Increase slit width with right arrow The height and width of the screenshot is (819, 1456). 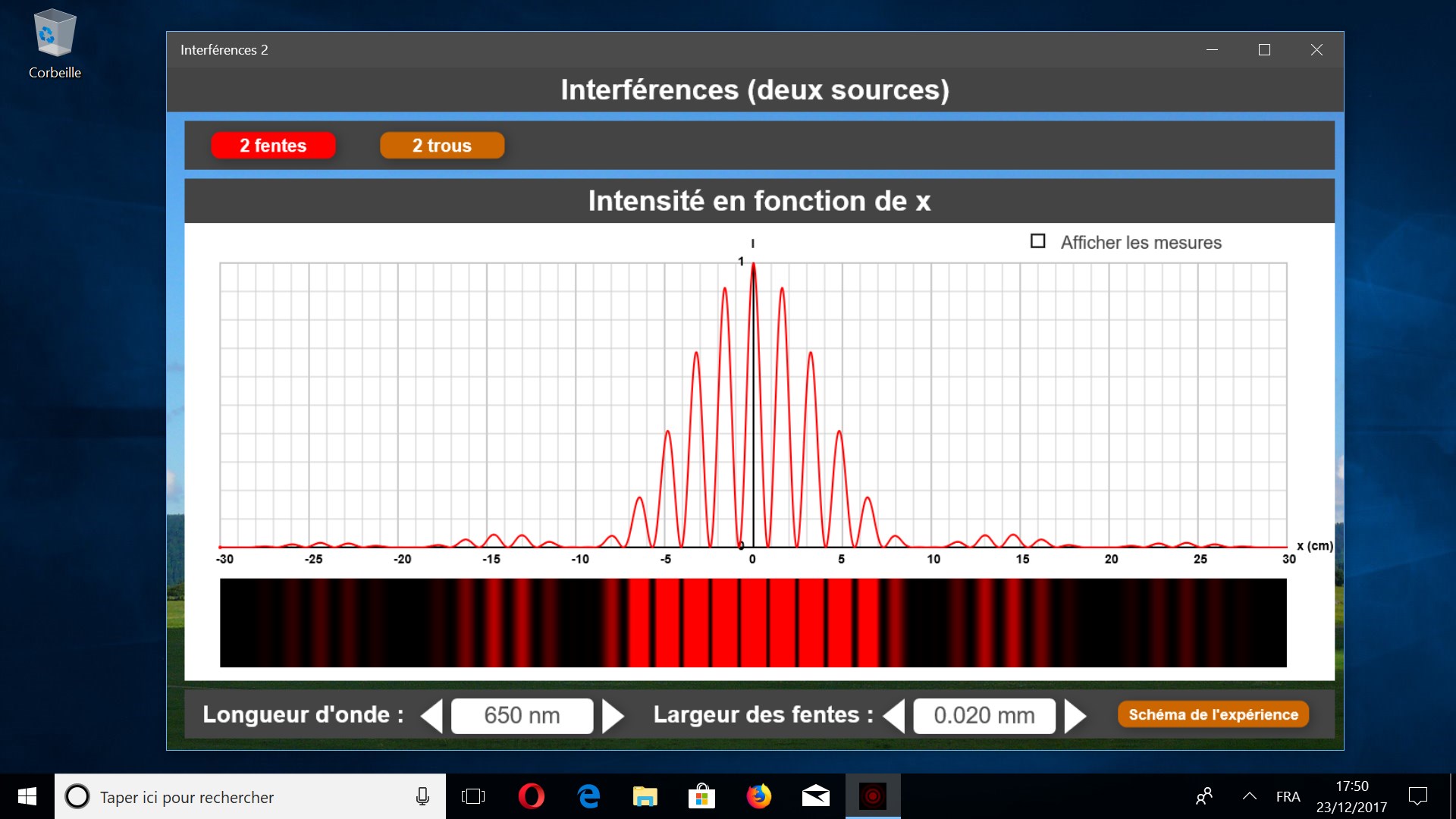(1075, 716)
